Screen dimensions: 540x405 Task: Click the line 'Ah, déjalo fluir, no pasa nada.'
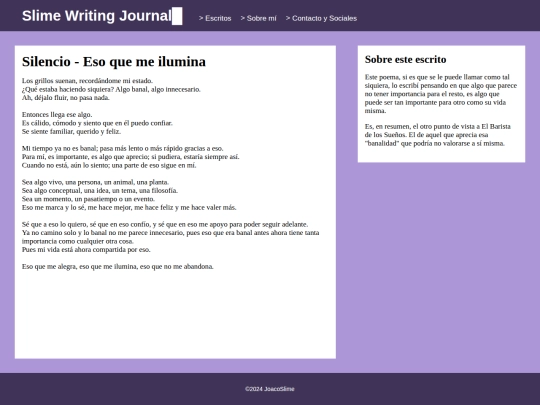click(x=66, y=97)
